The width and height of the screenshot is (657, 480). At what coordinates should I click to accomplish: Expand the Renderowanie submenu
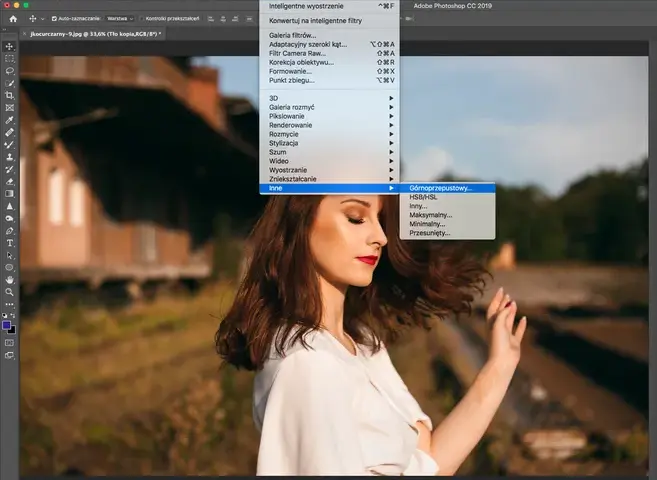click(329, 125)
